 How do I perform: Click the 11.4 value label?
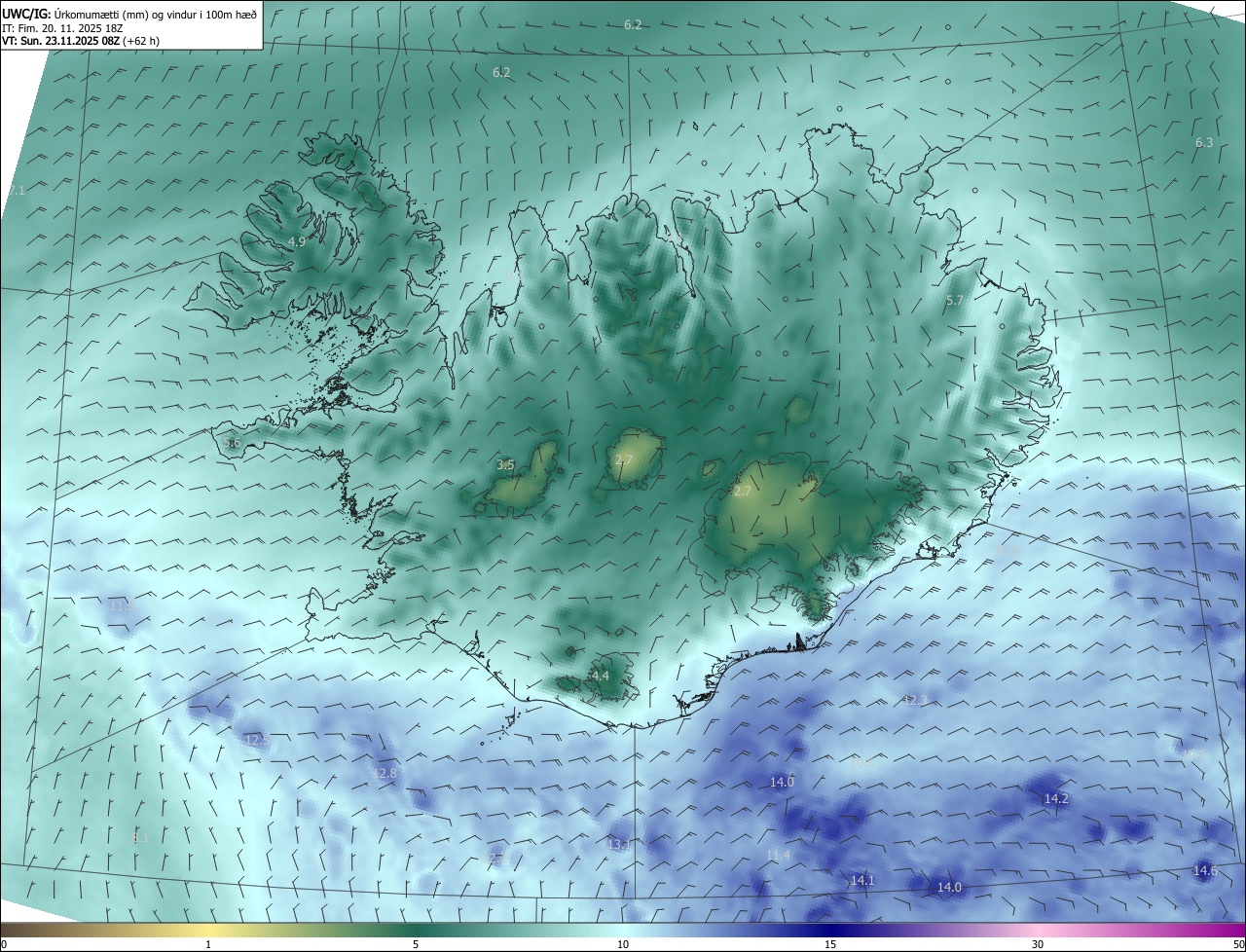778,856
